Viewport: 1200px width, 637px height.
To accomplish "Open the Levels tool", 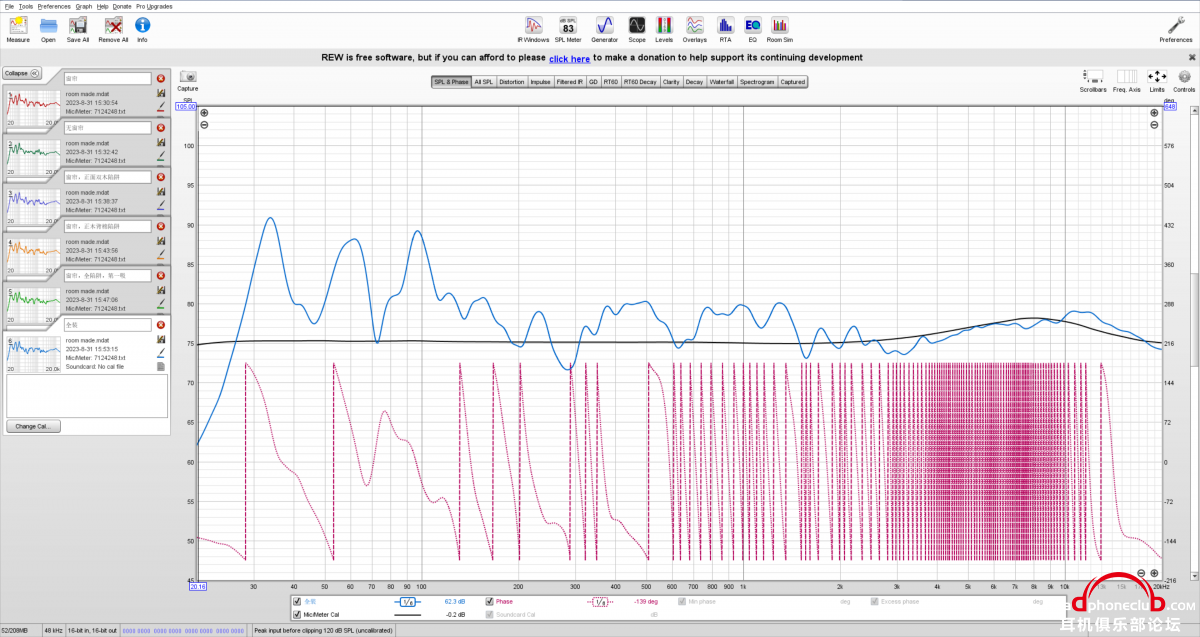I will [664, 25].
